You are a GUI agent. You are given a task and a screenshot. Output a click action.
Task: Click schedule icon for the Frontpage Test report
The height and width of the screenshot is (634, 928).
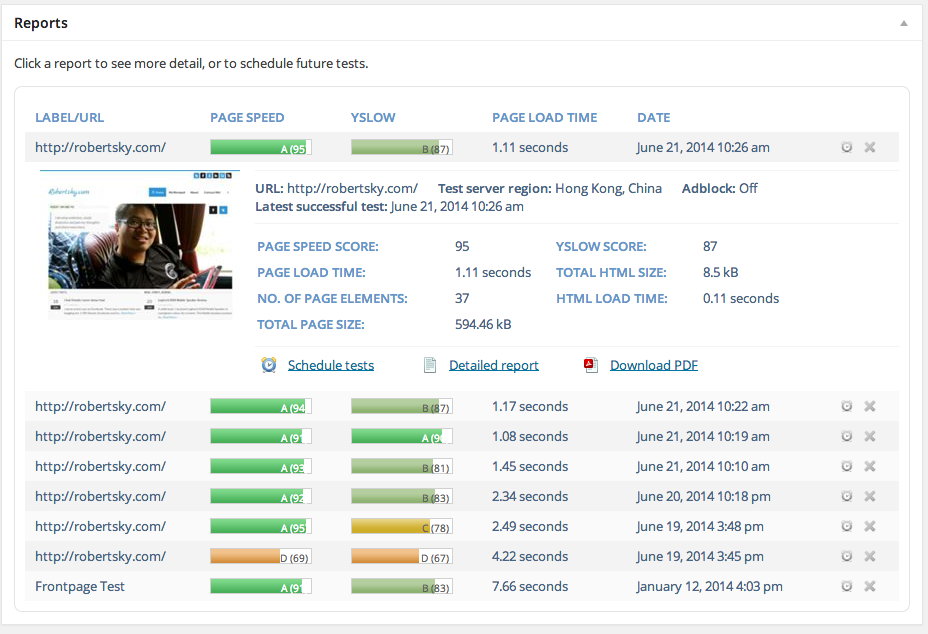(x=847, y=586)
